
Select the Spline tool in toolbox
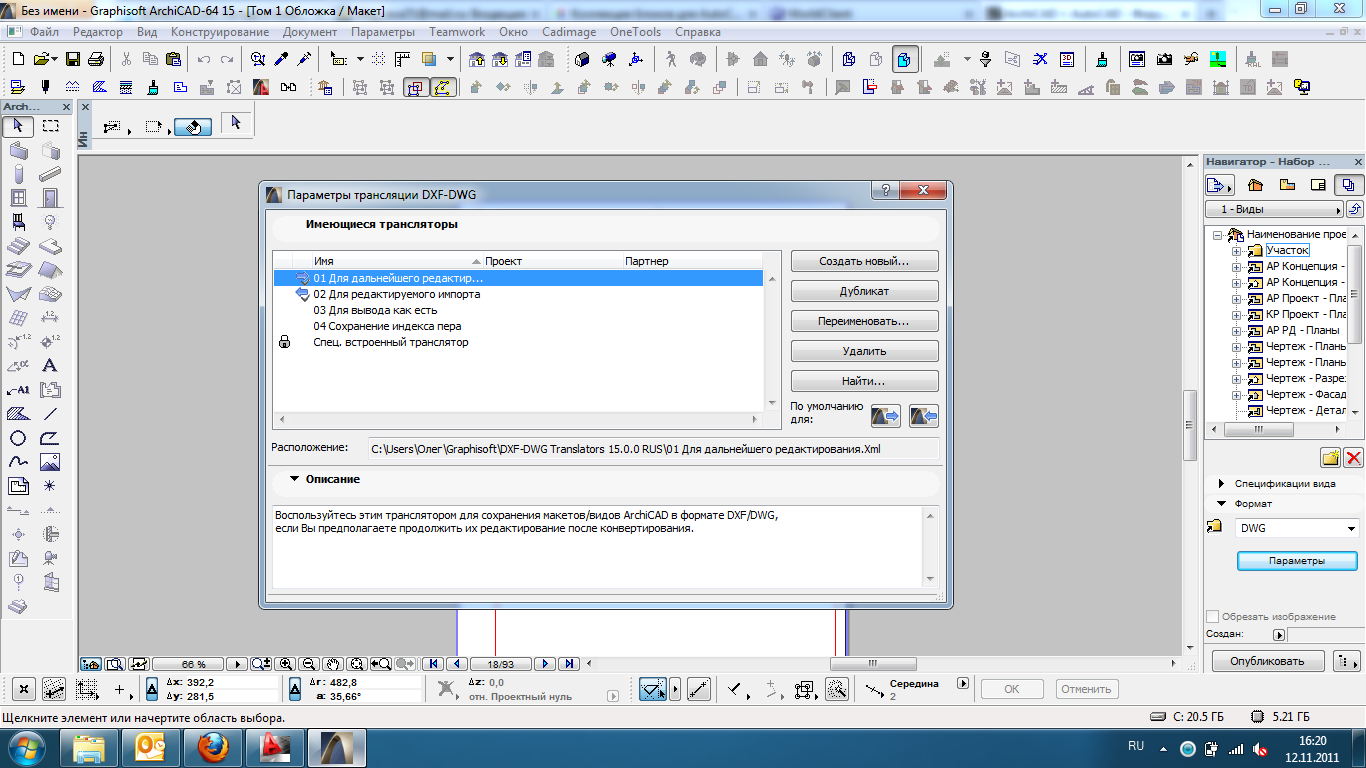click(x=18, y=462)
